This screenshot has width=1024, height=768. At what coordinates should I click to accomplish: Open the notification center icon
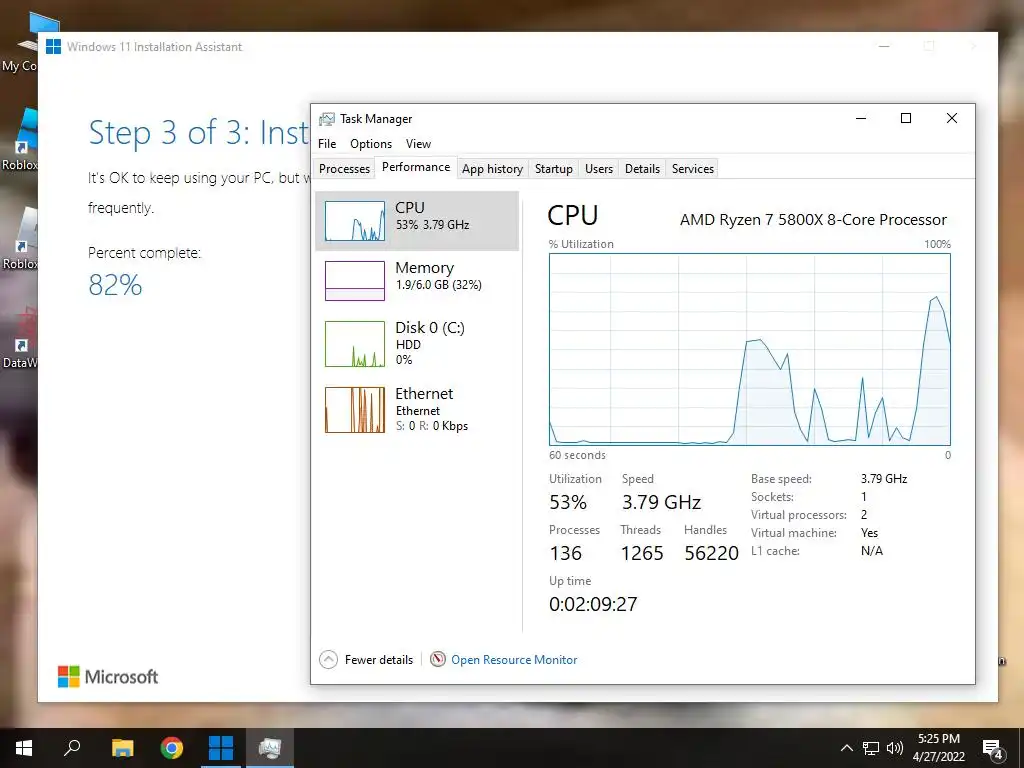pos(993,750)
